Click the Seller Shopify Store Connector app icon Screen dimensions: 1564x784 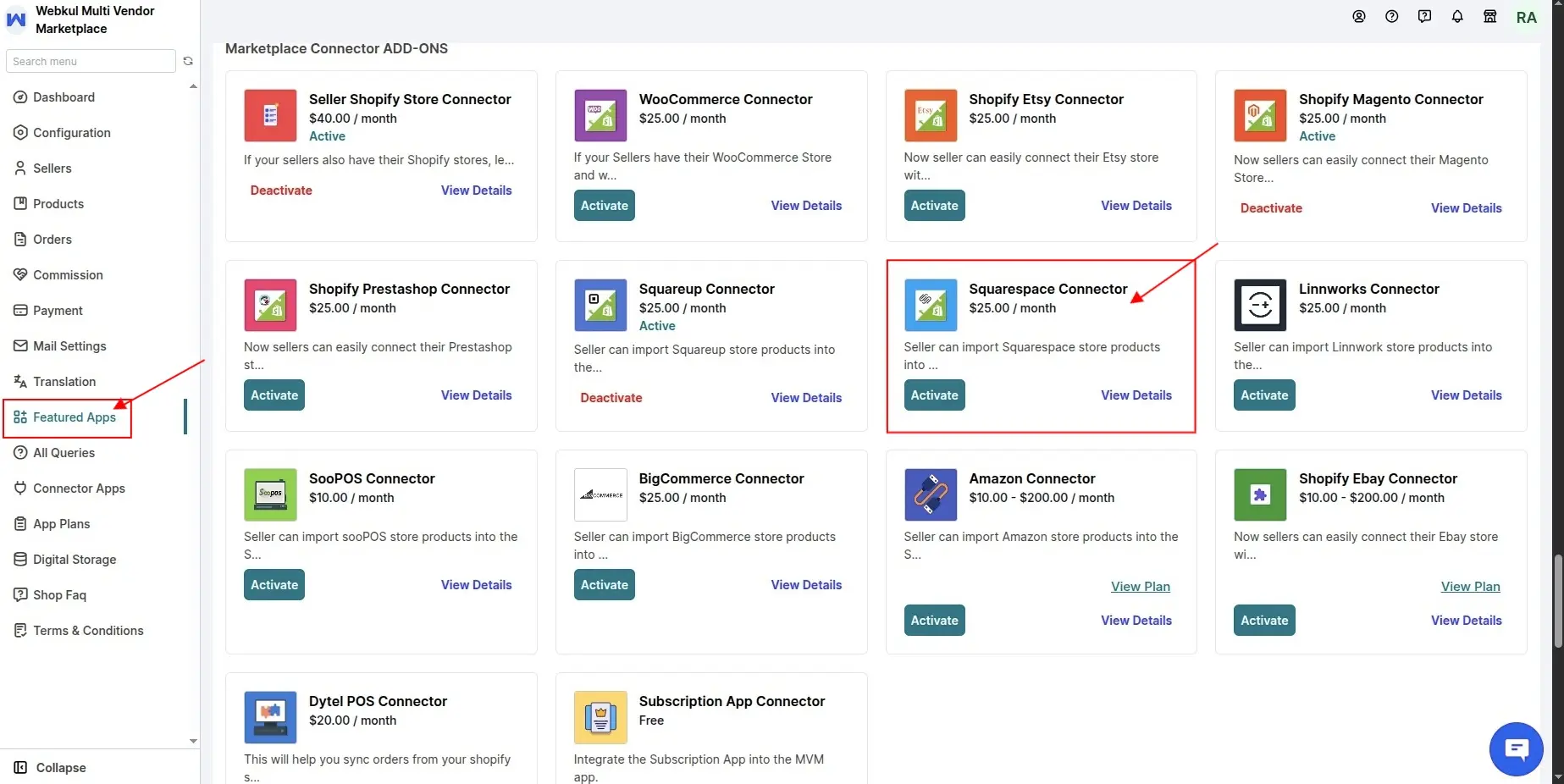tap(270, 116)
